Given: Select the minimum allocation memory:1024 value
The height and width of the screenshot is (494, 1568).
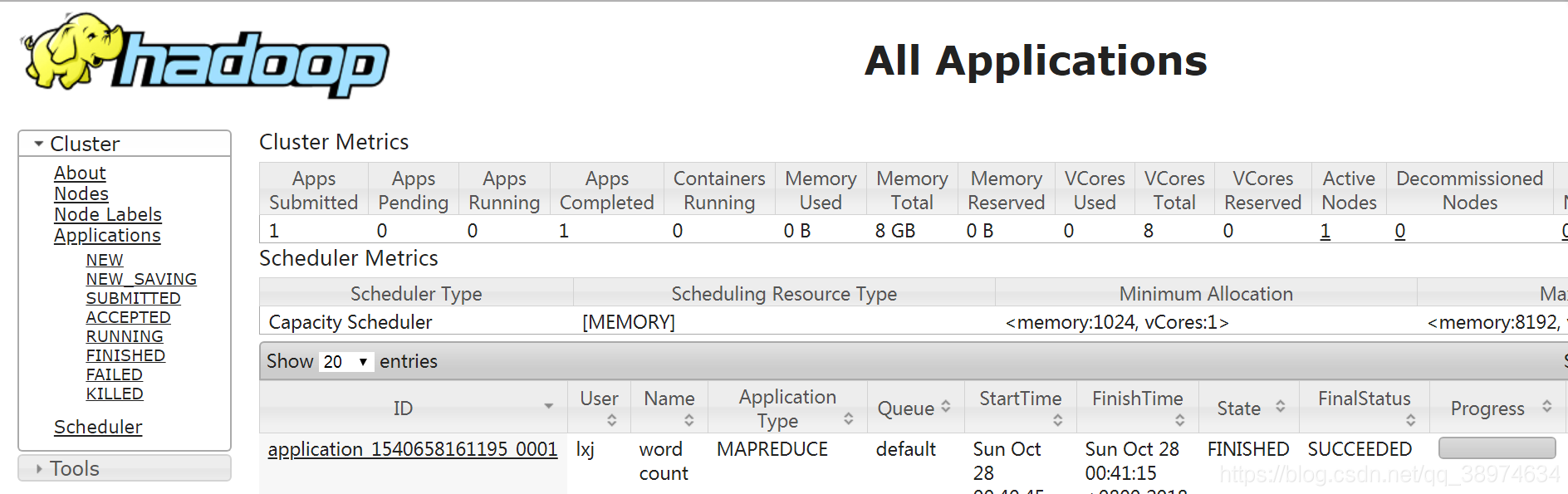Looking at the screenshot, I should click(1117, 322).
